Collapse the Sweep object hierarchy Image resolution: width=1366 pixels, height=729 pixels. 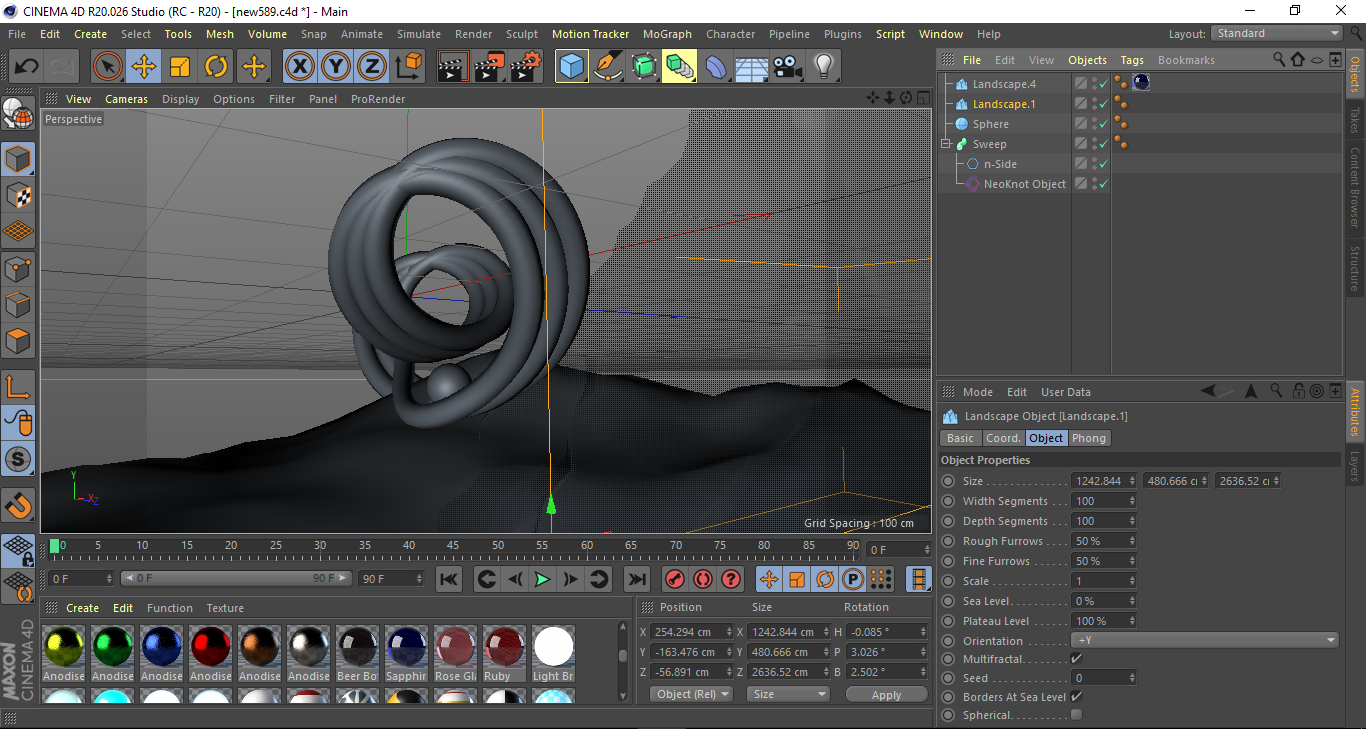(x=946, y=144)
